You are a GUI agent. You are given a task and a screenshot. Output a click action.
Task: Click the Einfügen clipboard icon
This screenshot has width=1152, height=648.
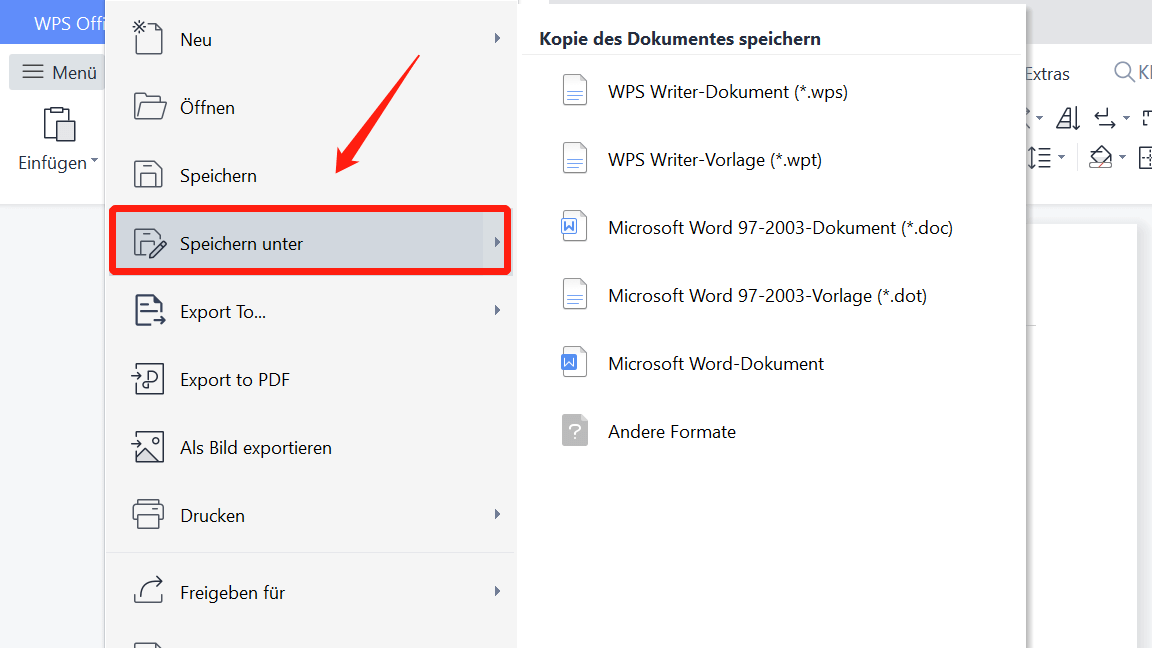[59, 125]
